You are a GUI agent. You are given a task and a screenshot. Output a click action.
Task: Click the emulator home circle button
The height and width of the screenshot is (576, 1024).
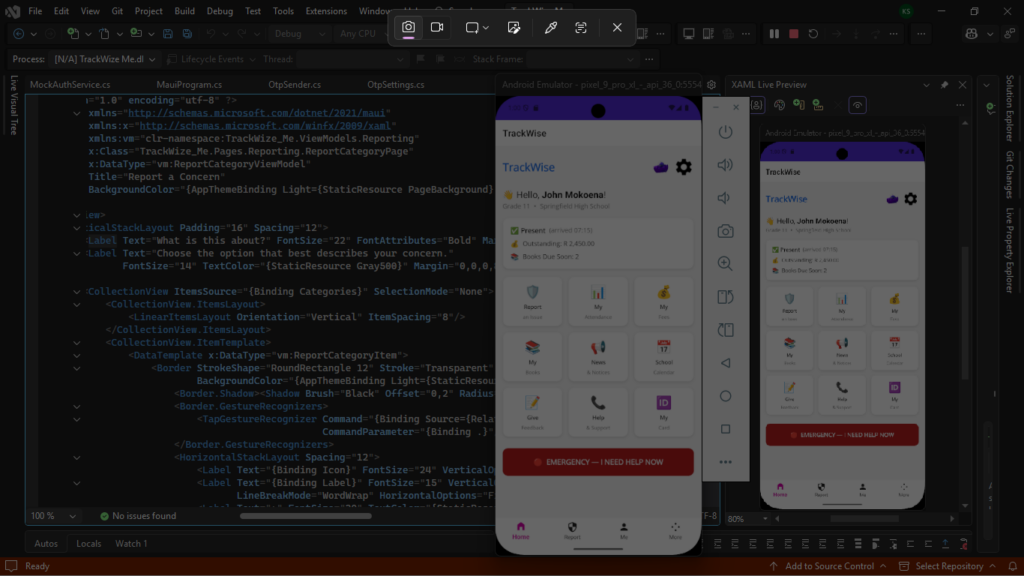coord(725,396)
